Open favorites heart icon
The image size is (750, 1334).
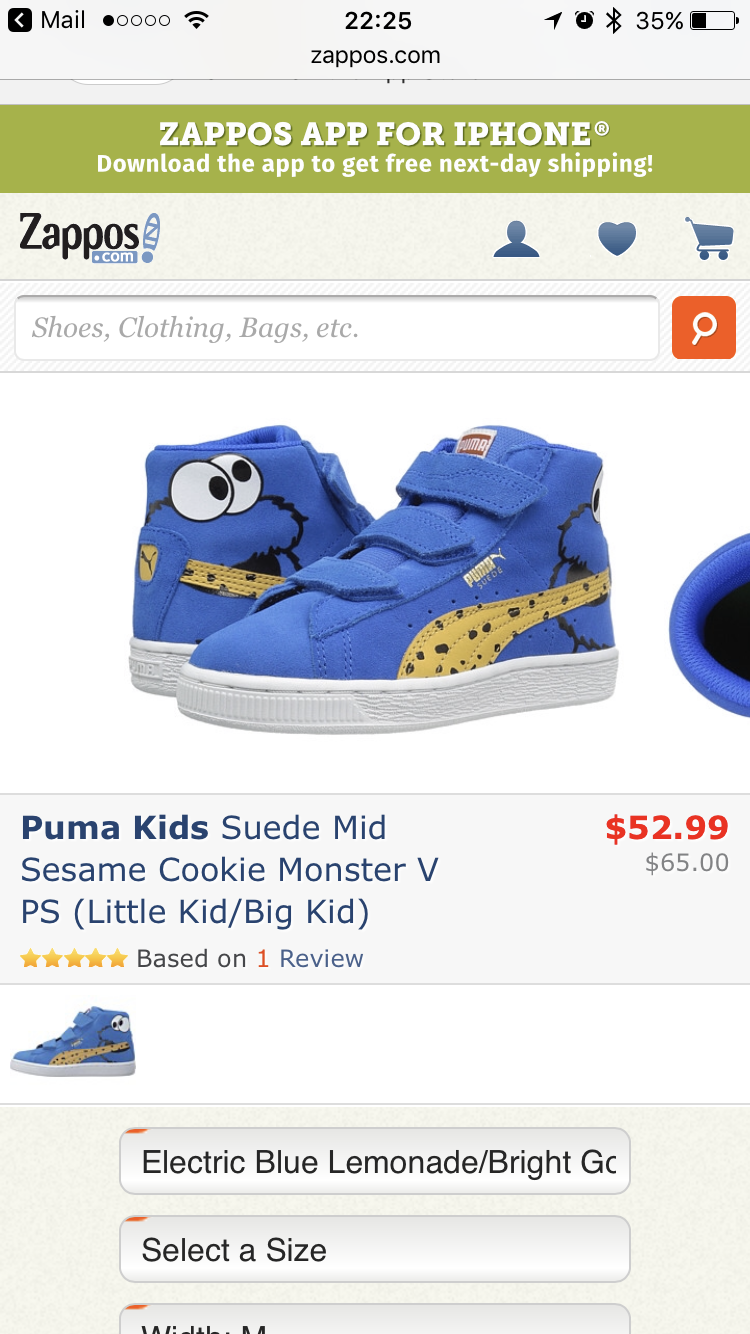(x=616, y=239)
